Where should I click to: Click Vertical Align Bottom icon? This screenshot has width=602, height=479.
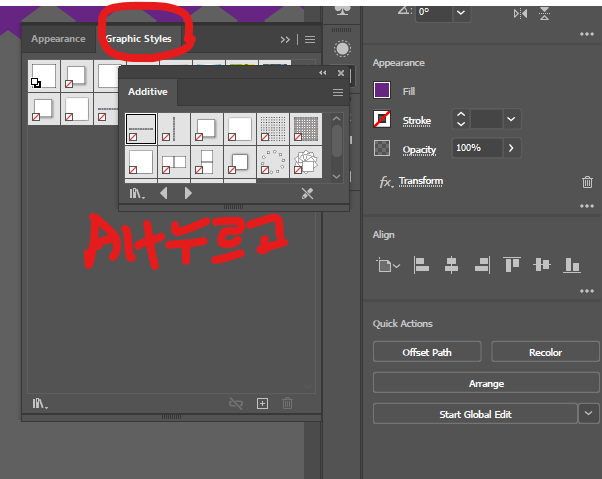pyautogui.click(x=572, y=265)
